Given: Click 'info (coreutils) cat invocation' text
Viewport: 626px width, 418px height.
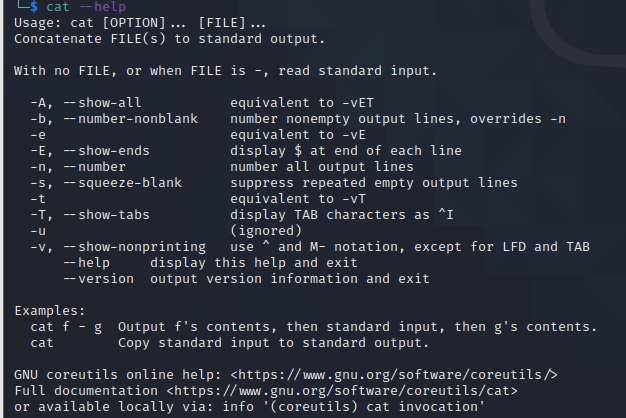Looking at the screenshot, I should pyautogui.click(x=353, y=406).
